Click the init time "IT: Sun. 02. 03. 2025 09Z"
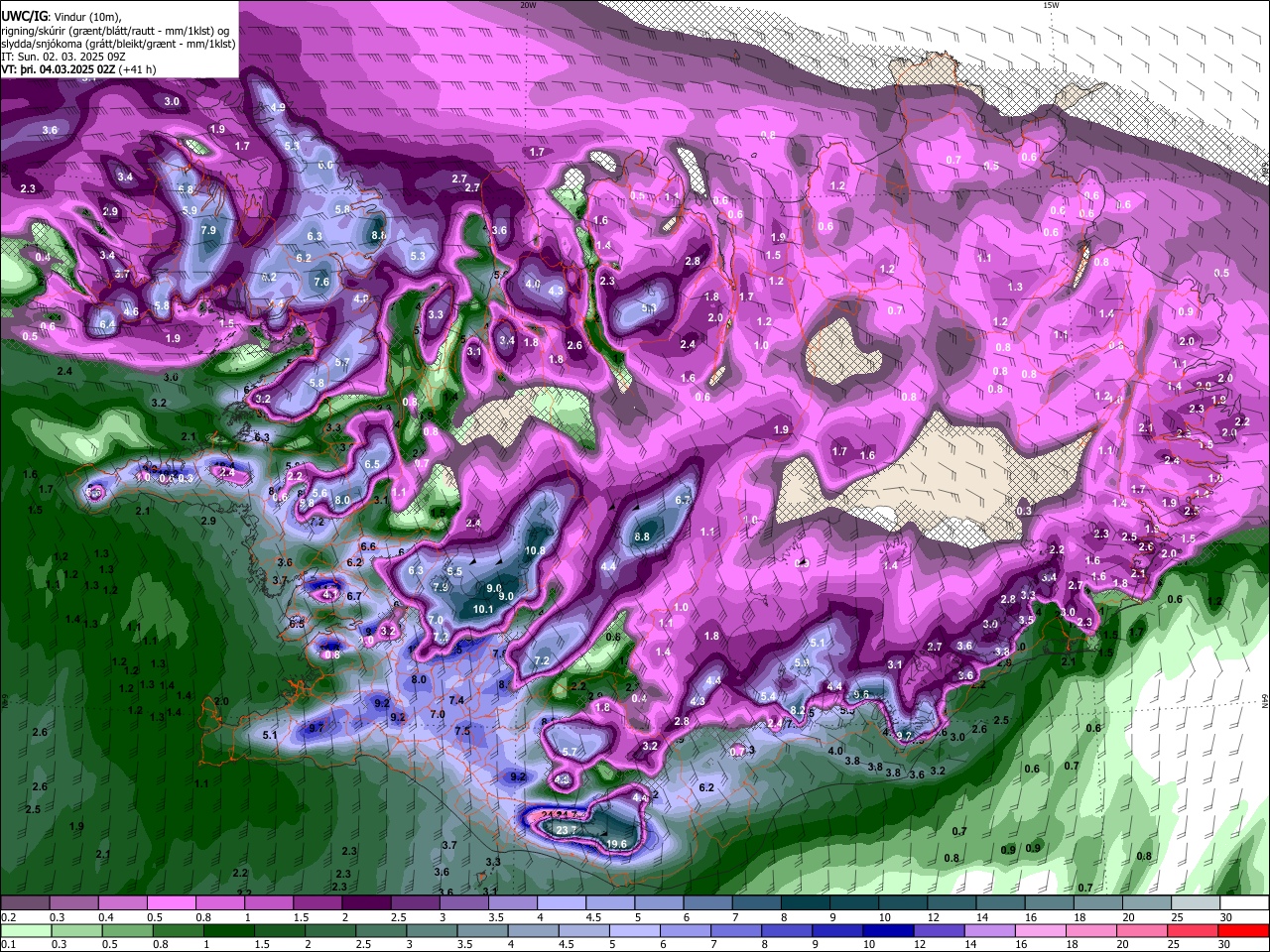This screenshot has width=1270, height=952. pyautogui.click(x=63, y=57)
